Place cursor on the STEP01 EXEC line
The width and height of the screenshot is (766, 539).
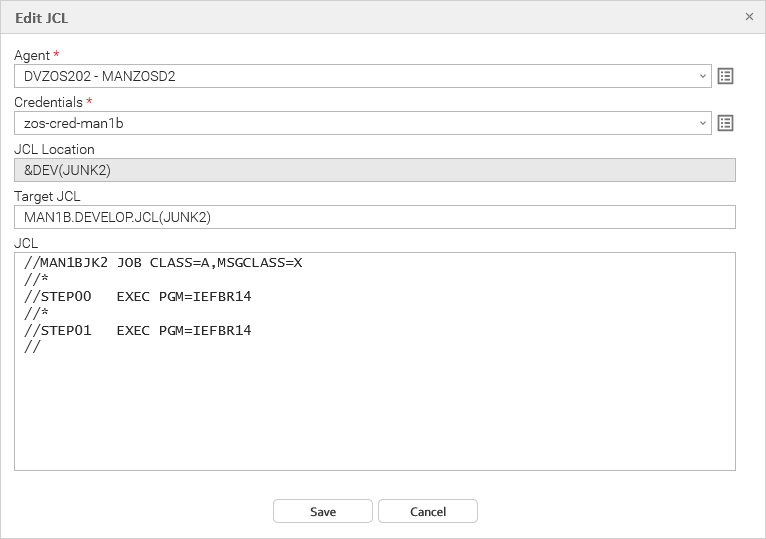(138, 330)
